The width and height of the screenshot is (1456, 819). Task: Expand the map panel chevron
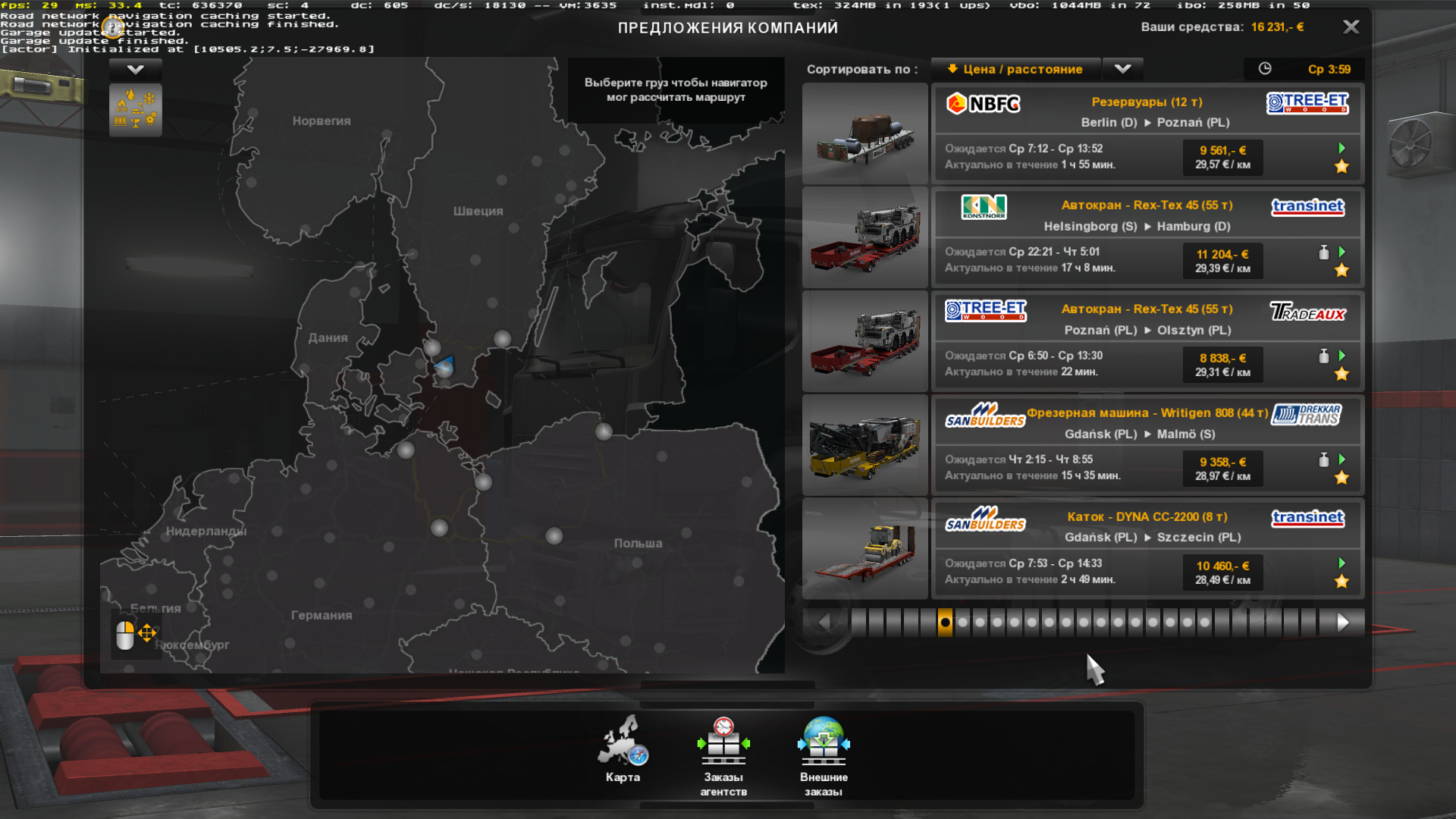coord(135,70)
